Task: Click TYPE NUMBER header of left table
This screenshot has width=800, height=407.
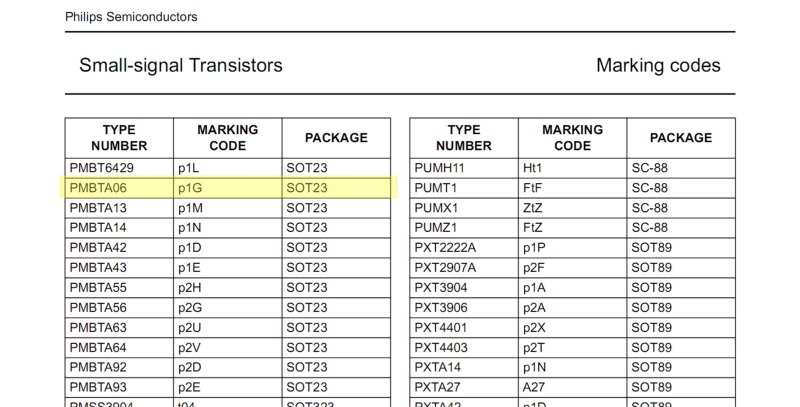Action: 120,138
